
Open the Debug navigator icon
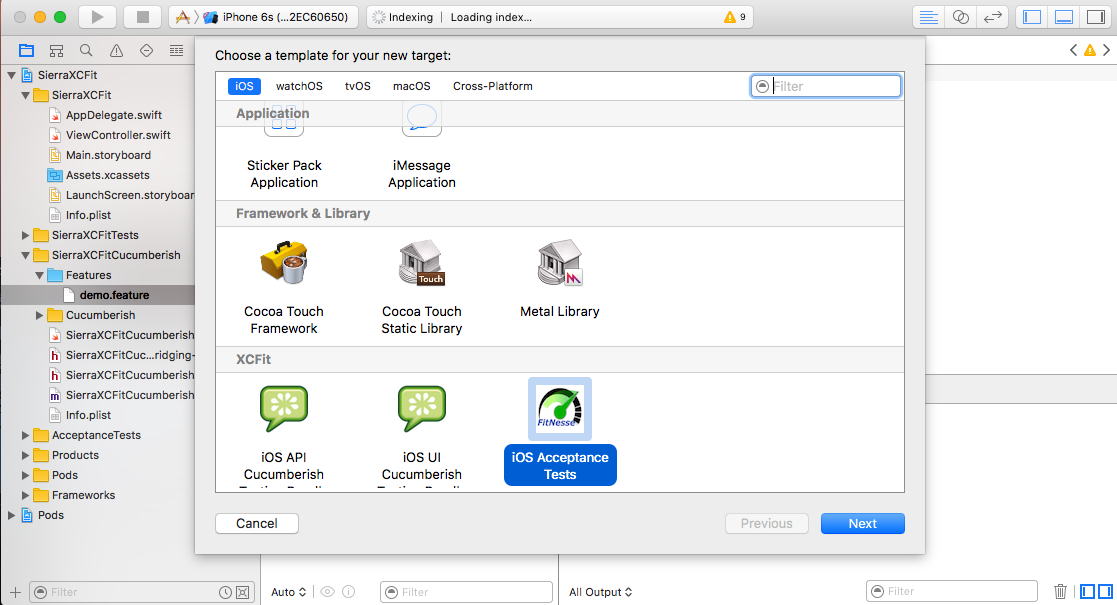tap(176, 50)
